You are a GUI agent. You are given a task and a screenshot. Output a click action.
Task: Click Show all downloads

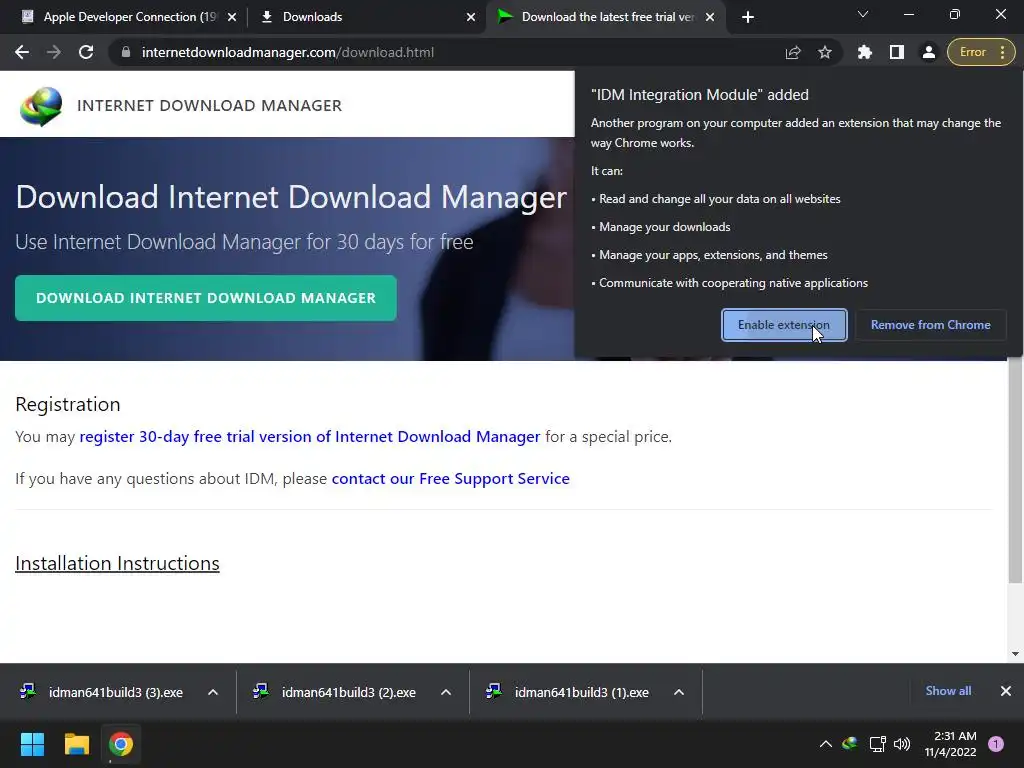(948, 691)
